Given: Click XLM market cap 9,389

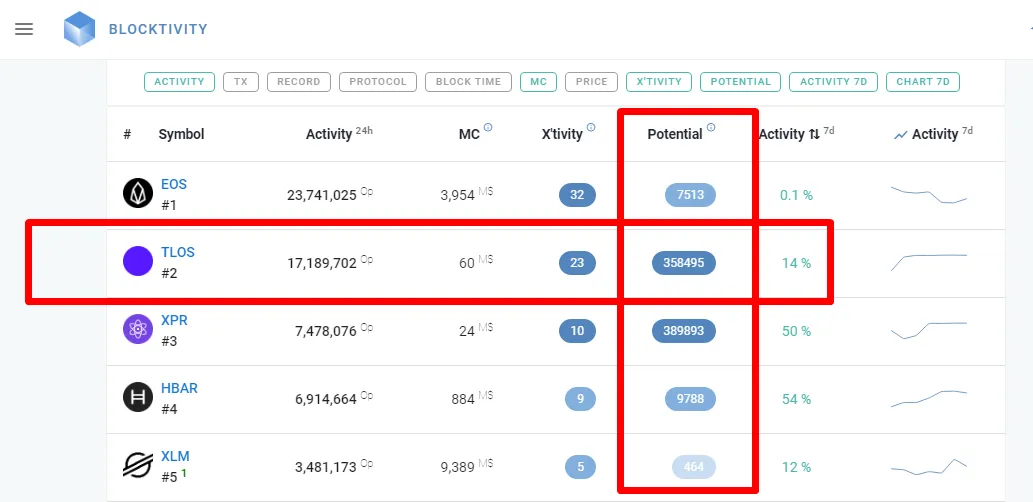Looking at the screenshot, I should point(458,468).
